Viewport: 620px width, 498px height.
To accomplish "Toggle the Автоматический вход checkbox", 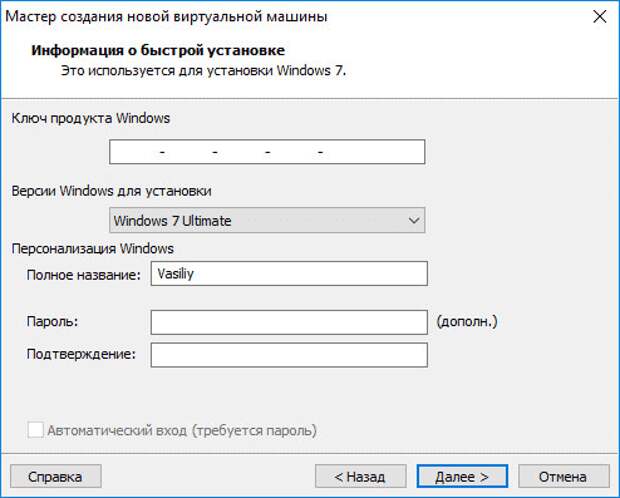I will (x=36, y=430).
